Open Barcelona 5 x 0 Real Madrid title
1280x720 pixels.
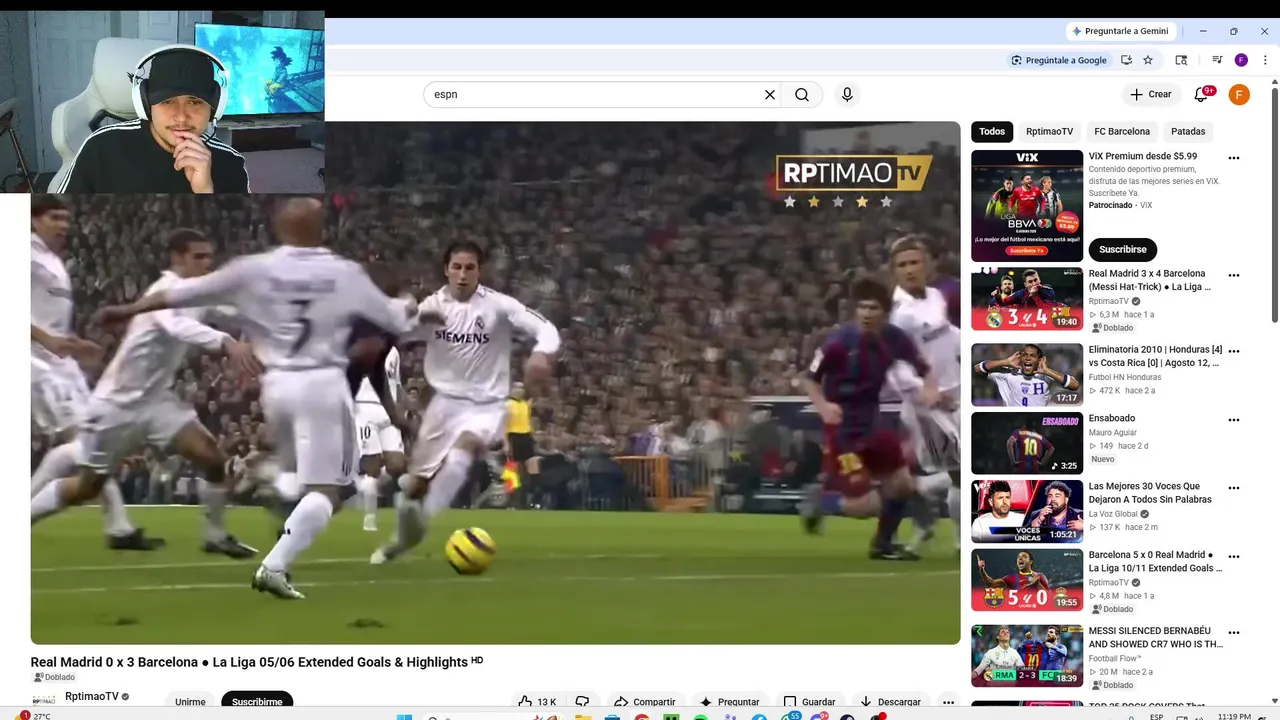pos(1155,562)
